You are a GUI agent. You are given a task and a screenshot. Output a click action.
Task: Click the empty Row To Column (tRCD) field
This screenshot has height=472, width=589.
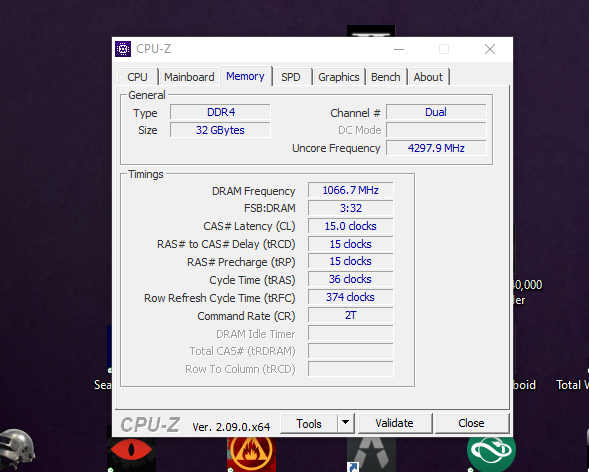click(351, 369)
